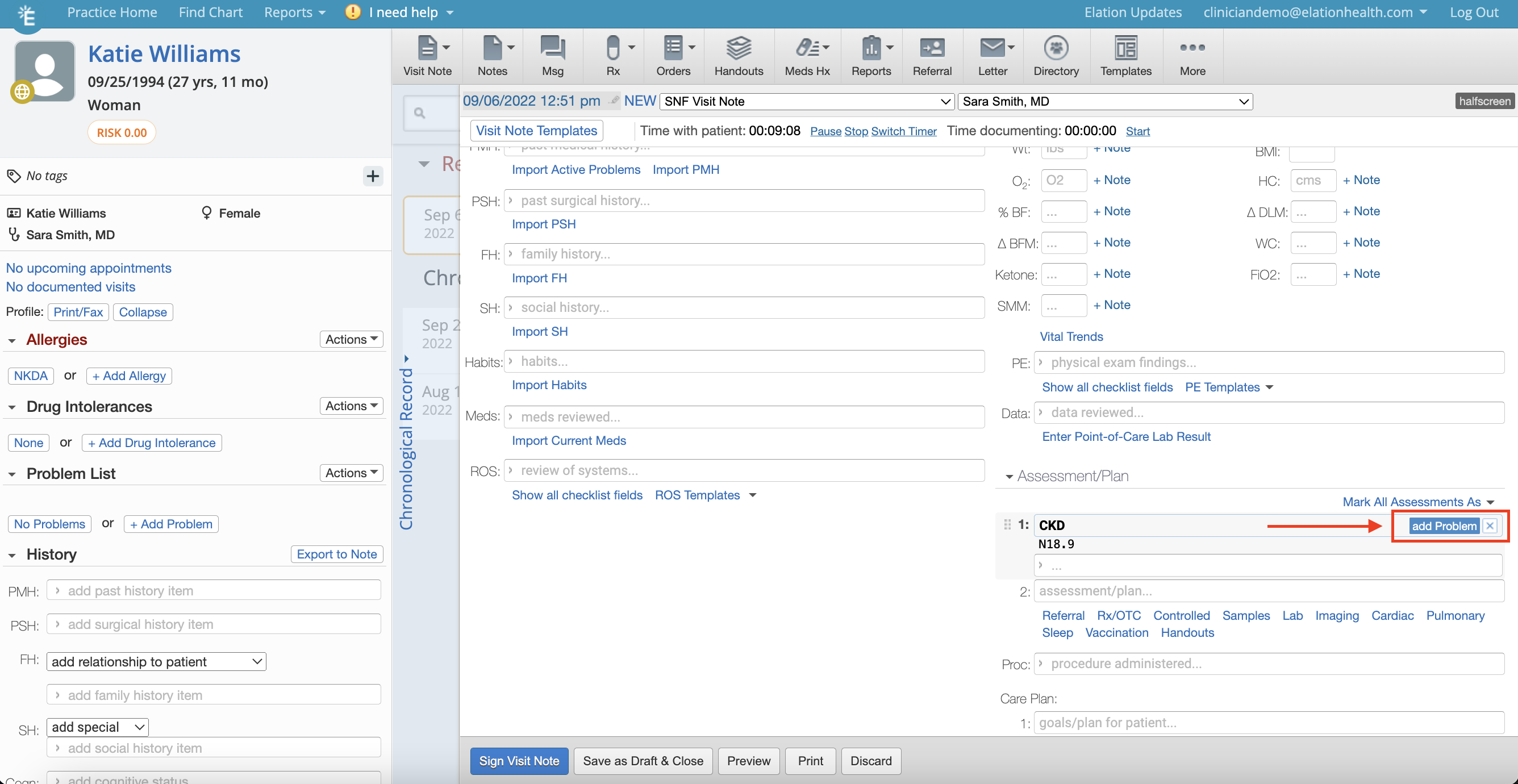Open Problem List Actions dropdown
This screenshot has height=784, width=1518.
[351, 473]
